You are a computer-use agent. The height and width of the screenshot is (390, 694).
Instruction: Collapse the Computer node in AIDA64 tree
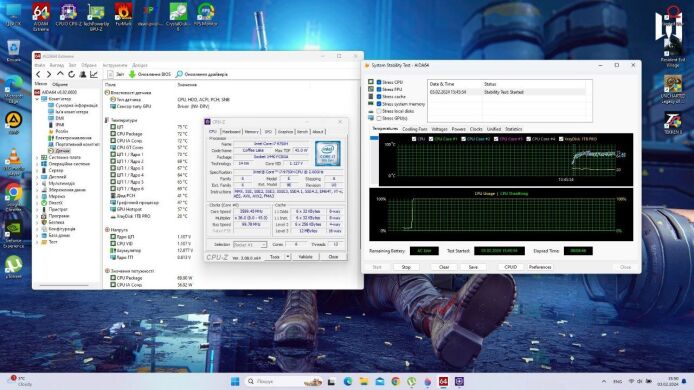[37, 99]
